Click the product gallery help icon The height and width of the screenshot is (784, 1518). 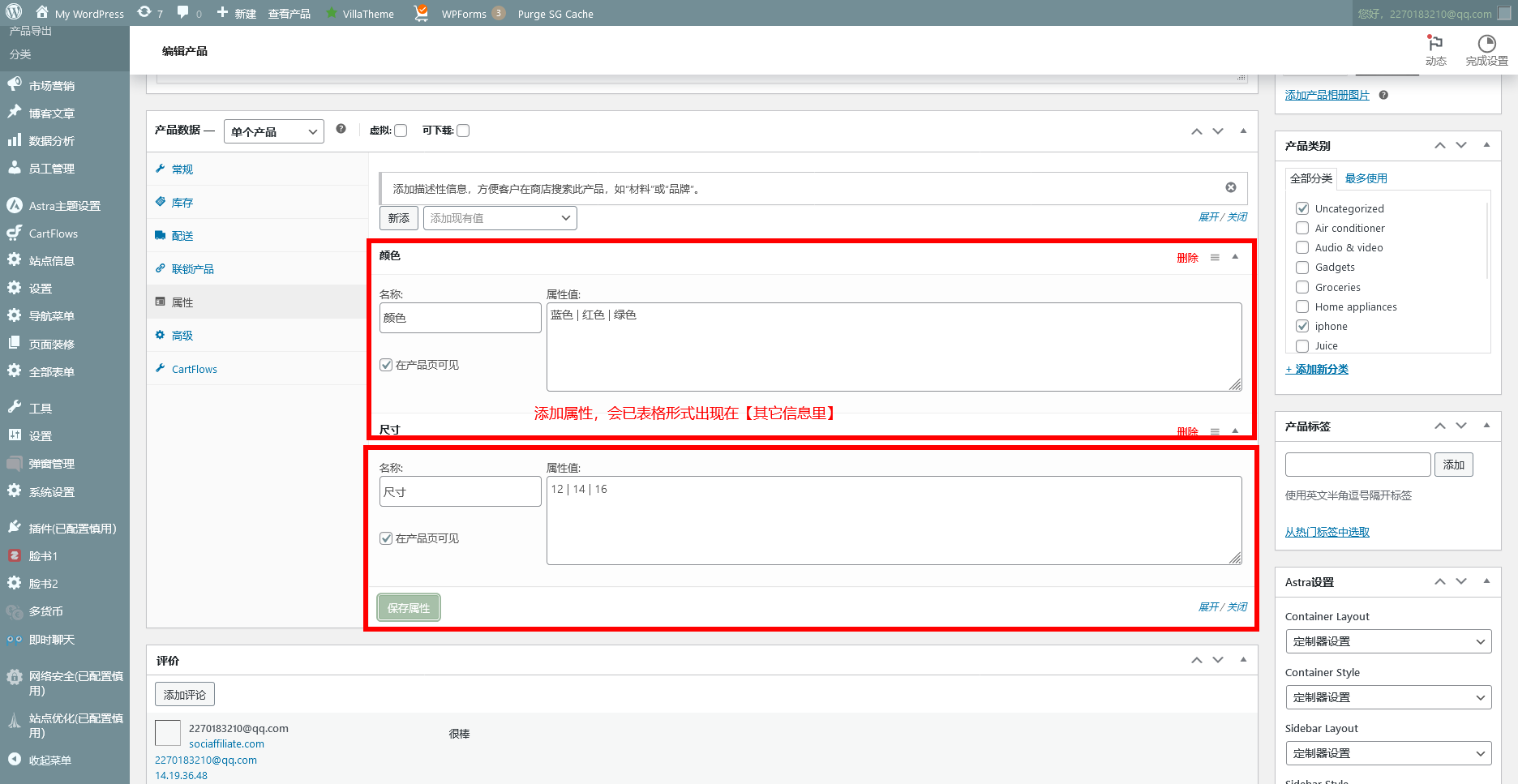pyautogui.click(x=1383, y=95)
